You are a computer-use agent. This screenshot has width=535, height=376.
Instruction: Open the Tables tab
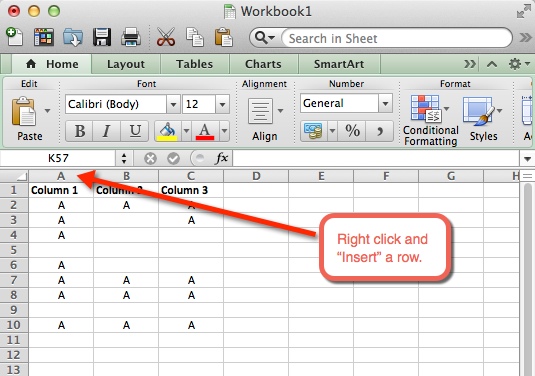(194, 64)
